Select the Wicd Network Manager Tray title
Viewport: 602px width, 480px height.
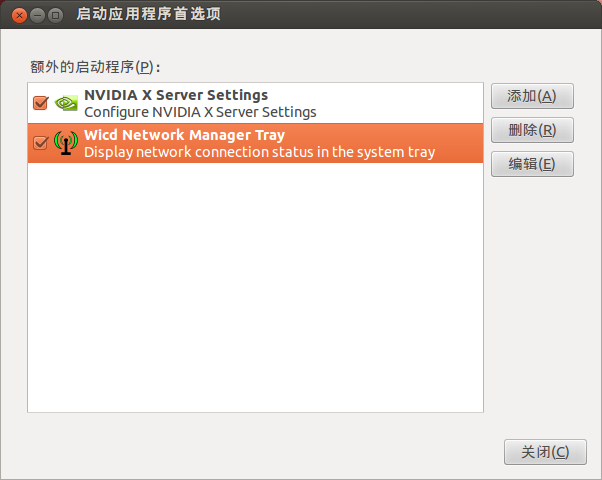click(184, 135)
